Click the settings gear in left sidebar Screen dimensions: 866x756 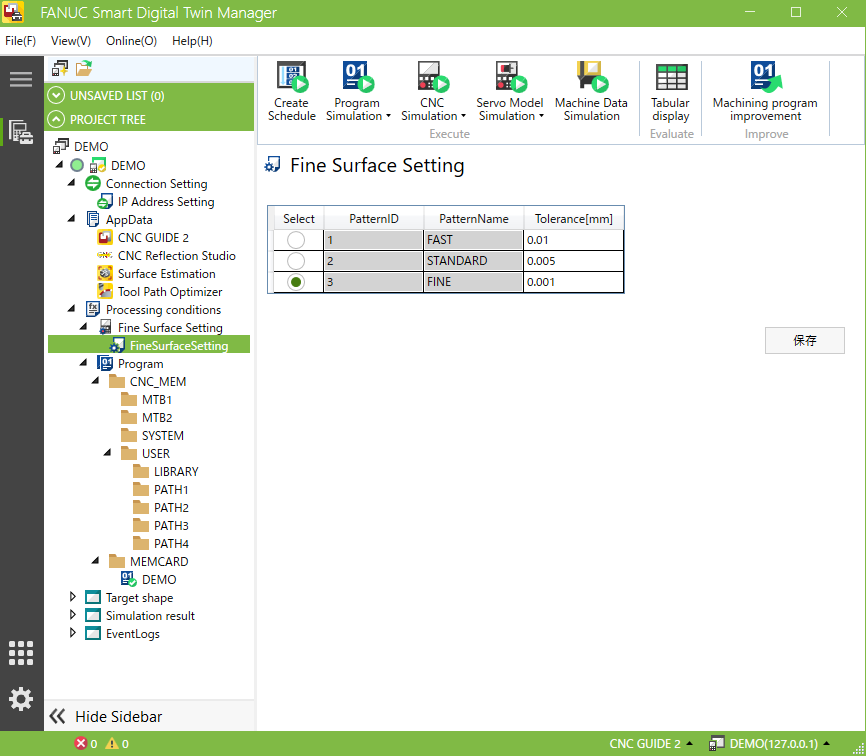(x=21, y=699)
